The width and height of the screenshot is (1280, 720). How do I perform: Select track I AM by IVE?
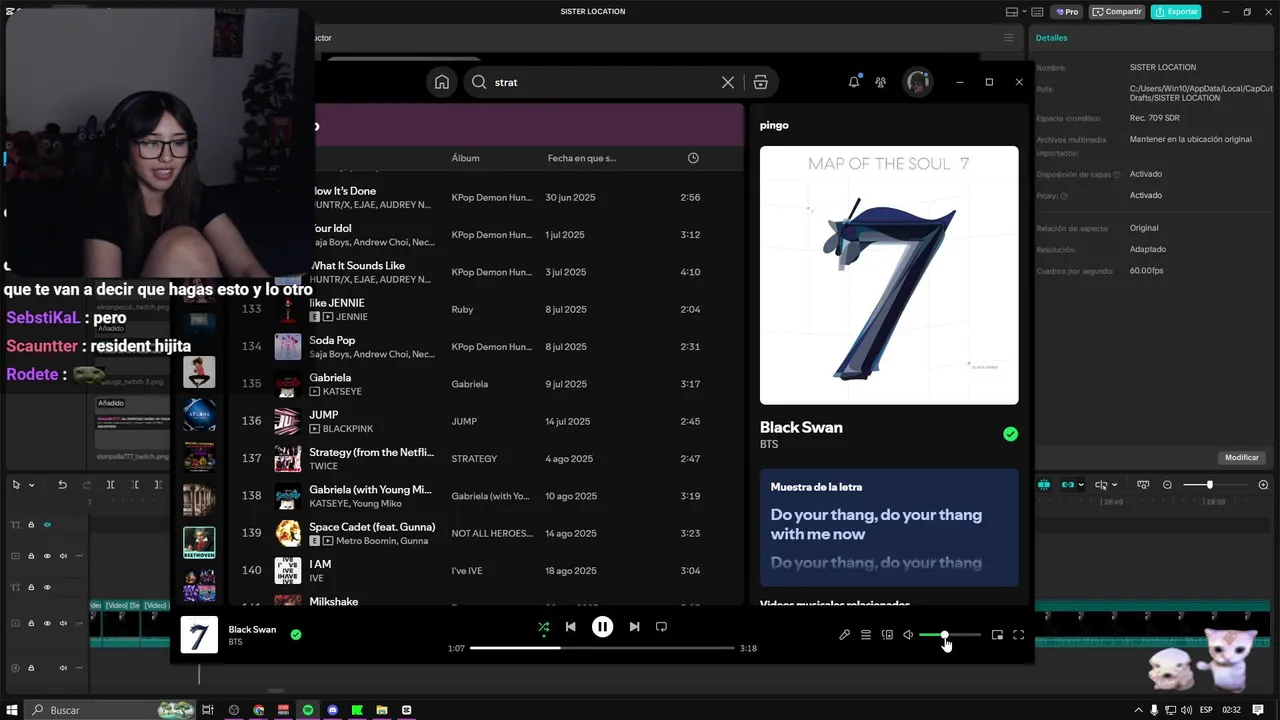click(x=485, y=571)
